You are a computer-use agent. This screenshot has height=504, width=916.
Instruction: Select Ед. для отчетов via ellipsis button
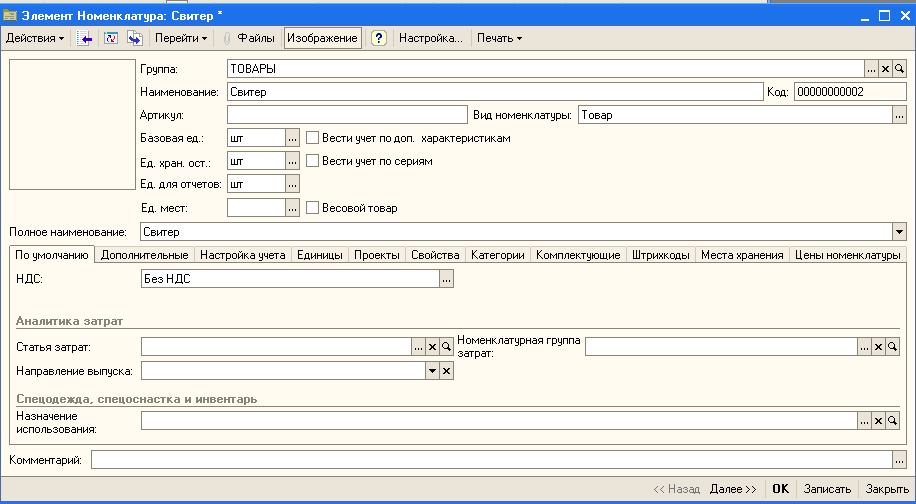click(292, 185)
